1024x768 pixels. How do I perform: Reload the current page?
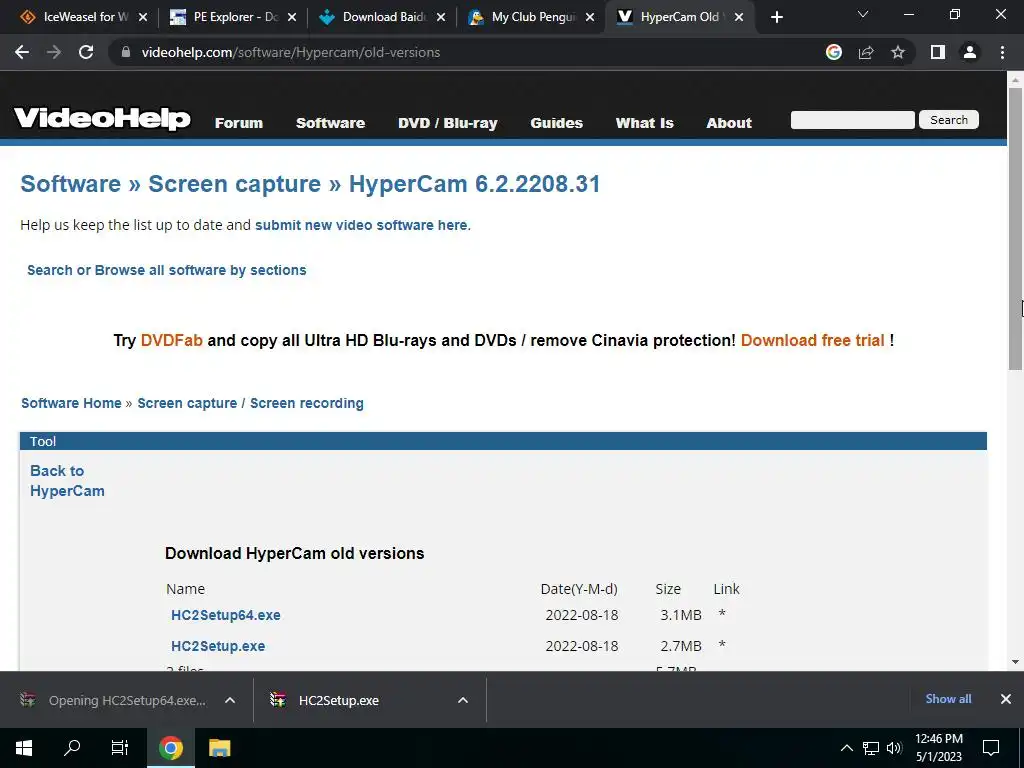pos(86,52)
